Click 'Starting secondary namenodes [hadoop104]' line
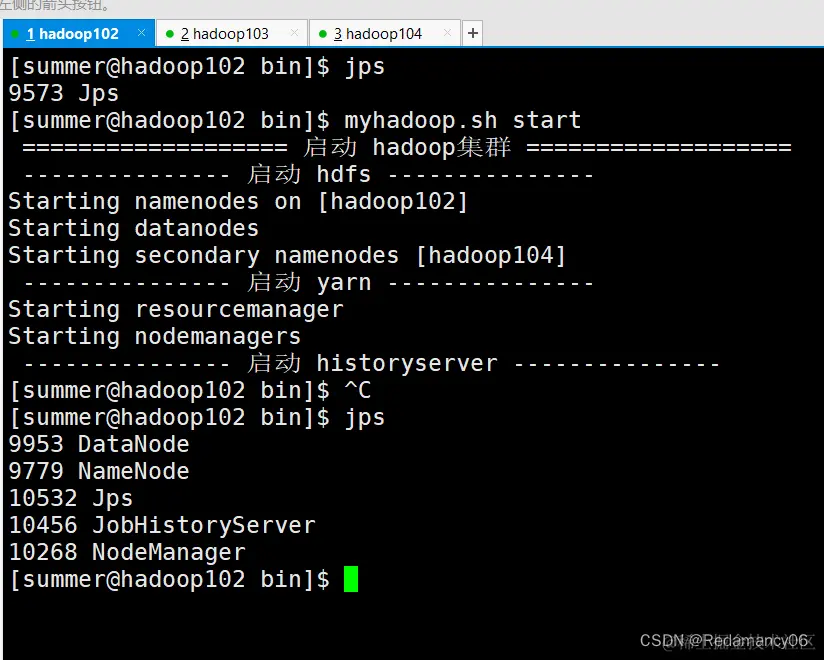This screenshot has width=824, height=660. (287, 255)
